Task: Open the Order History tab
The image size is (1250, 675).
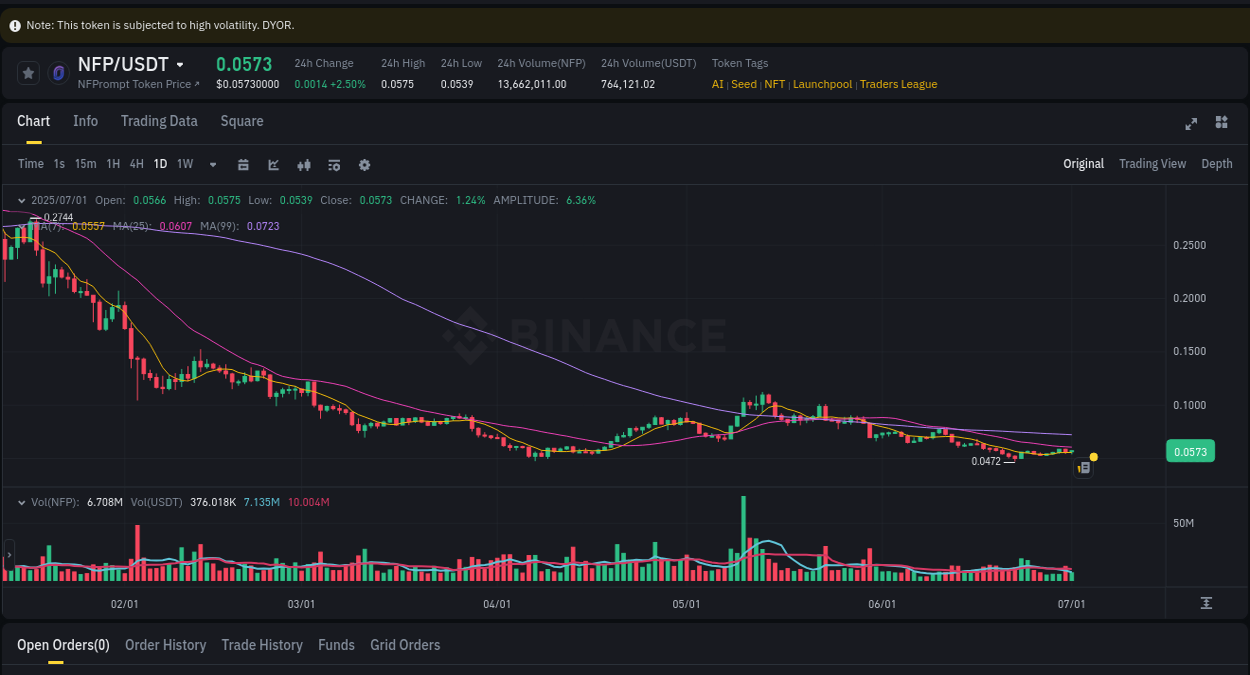Action: [x=165, y=645]
